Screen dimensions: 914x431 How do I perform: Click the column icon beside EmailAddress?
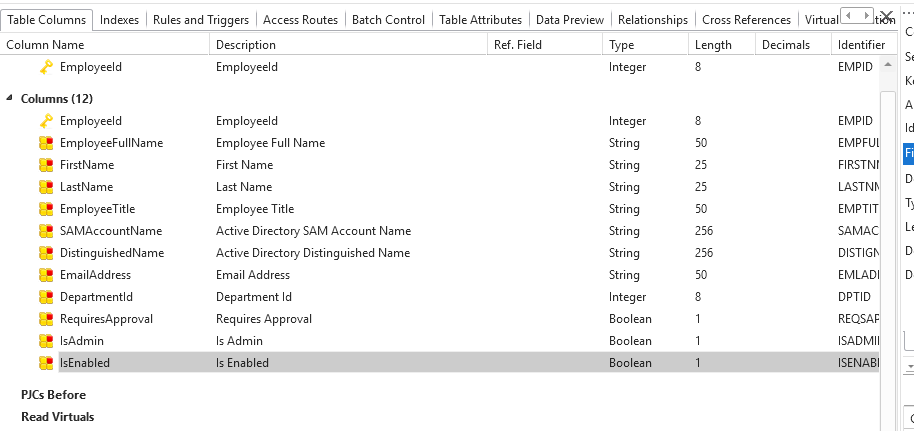[46, 275]
